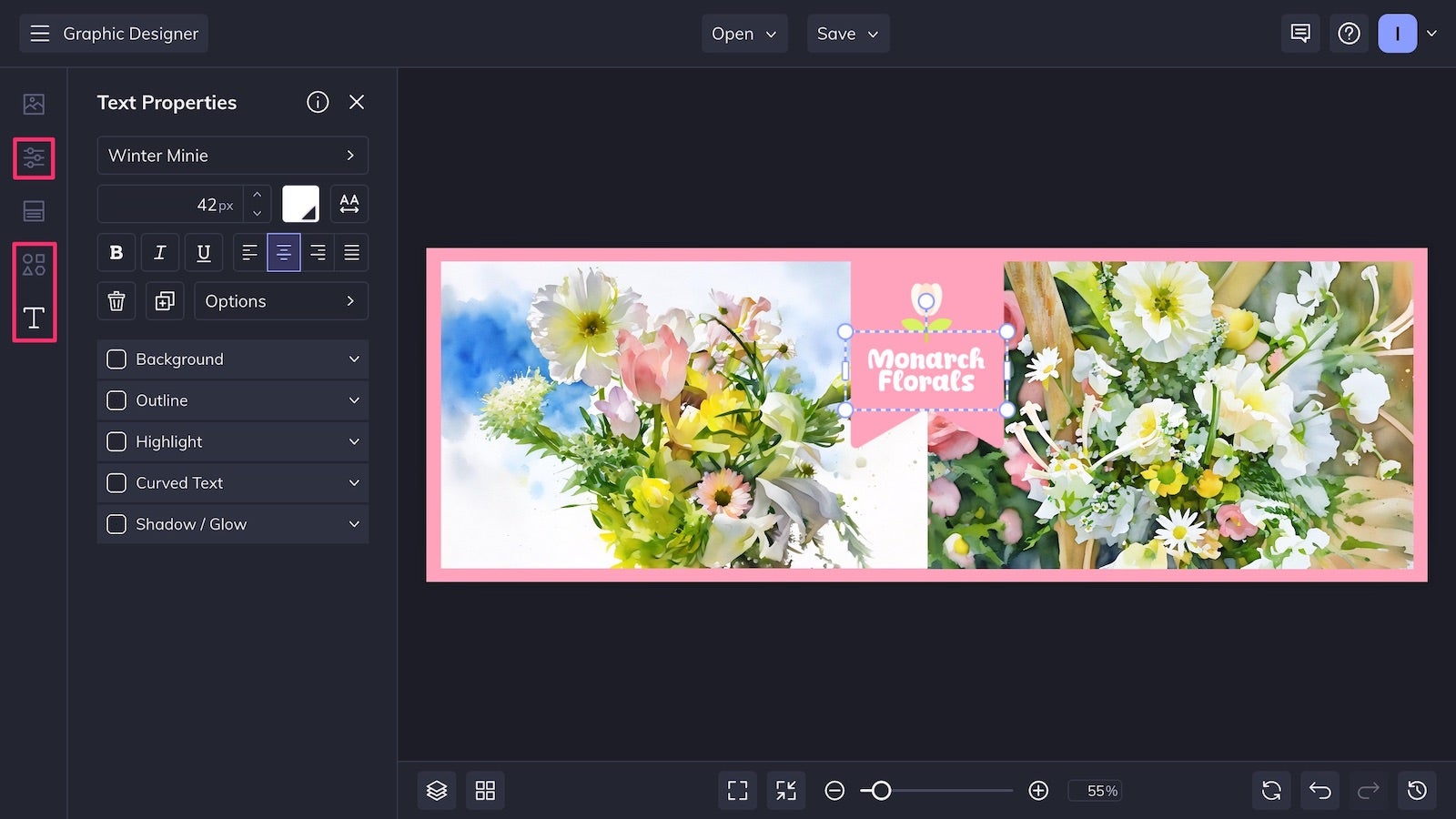Enable the Highlight checkbox

116,441
